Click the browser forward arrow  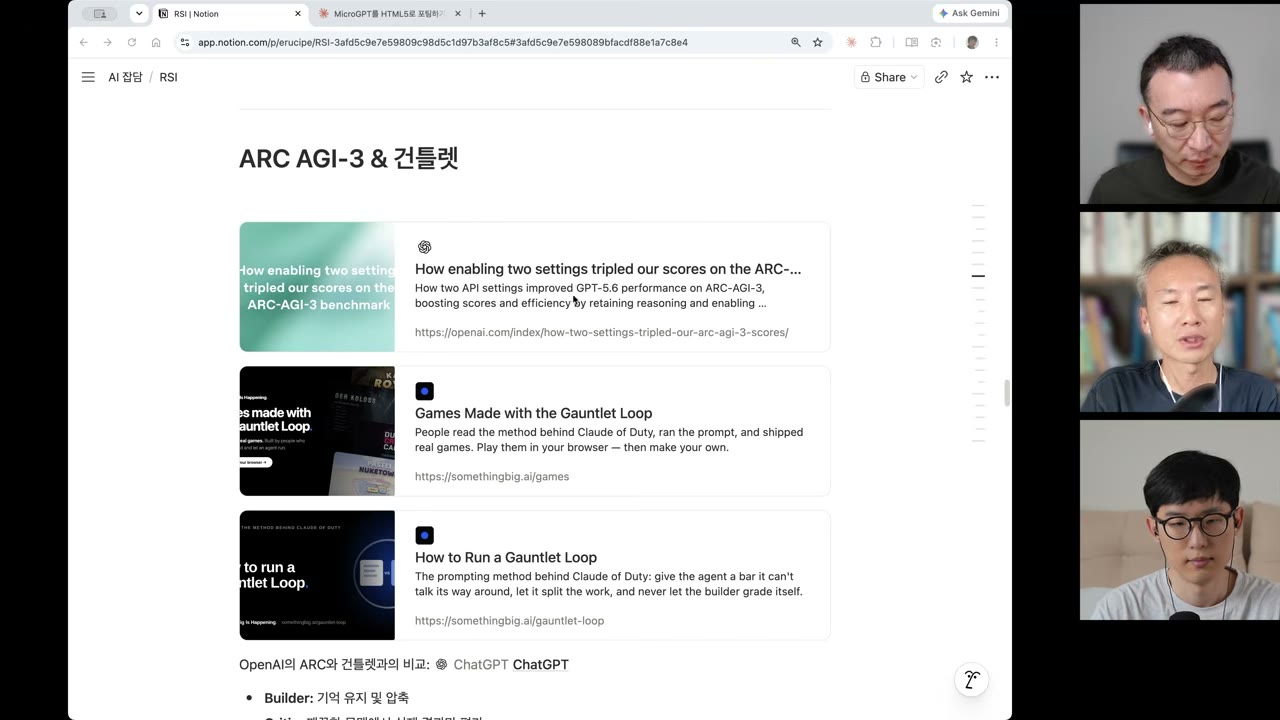[x=107, y=42]
